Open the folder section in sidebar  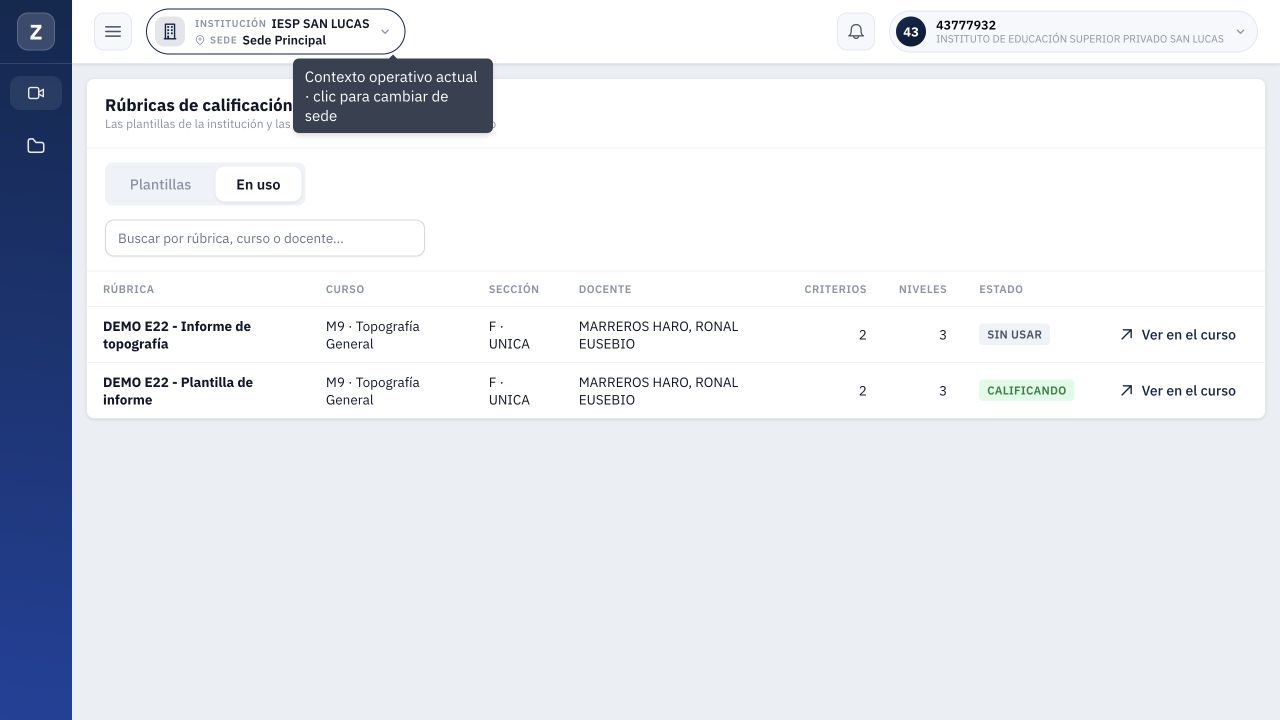coord(36,146)
